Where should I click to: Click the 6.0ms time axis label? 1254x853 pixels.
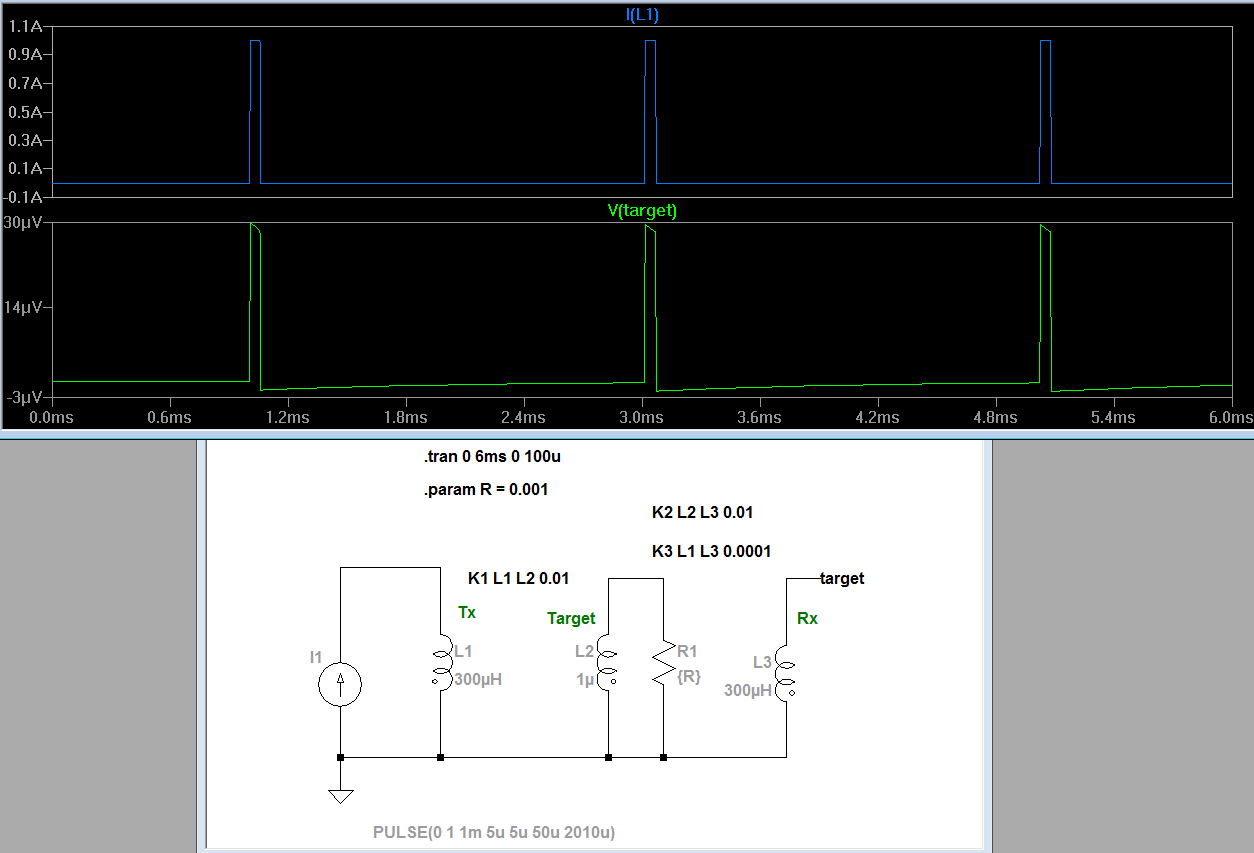[1231, 417]
